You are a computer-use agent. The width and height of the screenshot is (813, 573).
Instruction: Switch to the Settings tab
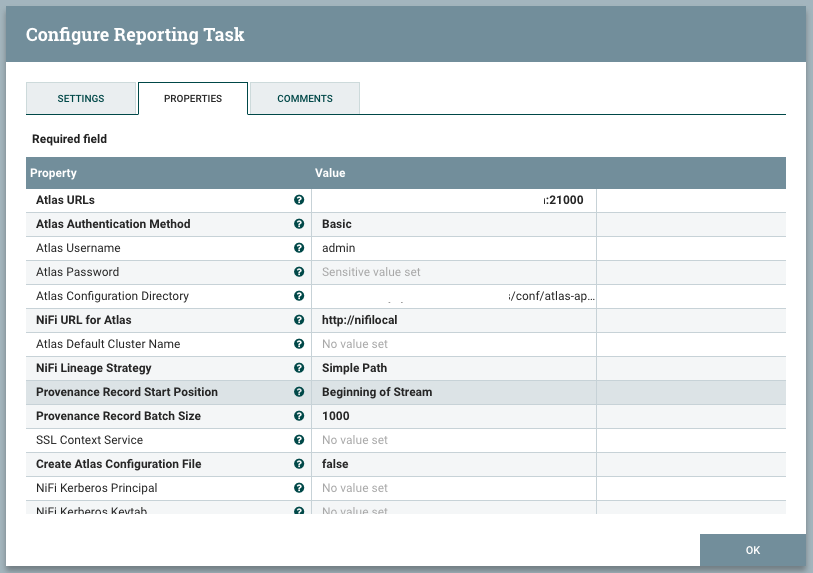81,99
